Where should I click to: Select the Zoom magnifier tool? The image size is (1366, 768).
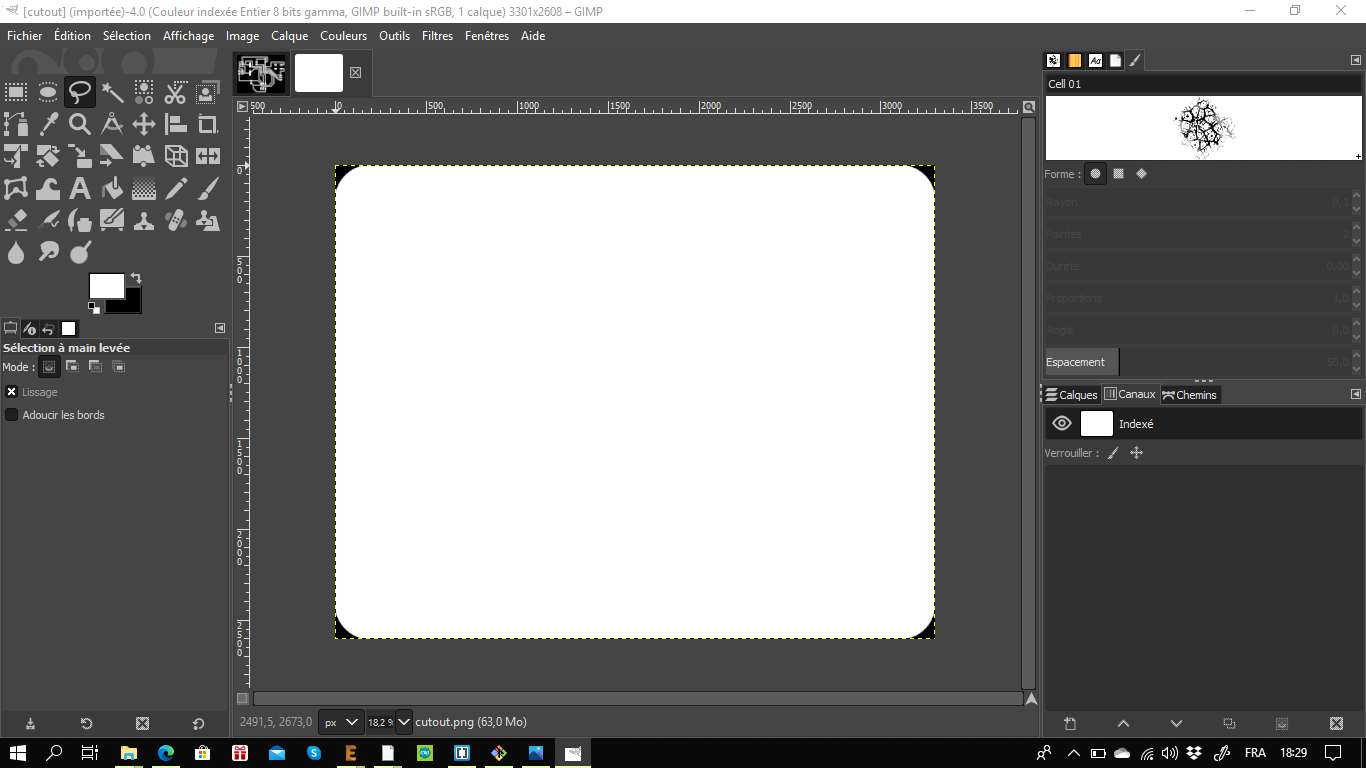(x=80, y=125)
